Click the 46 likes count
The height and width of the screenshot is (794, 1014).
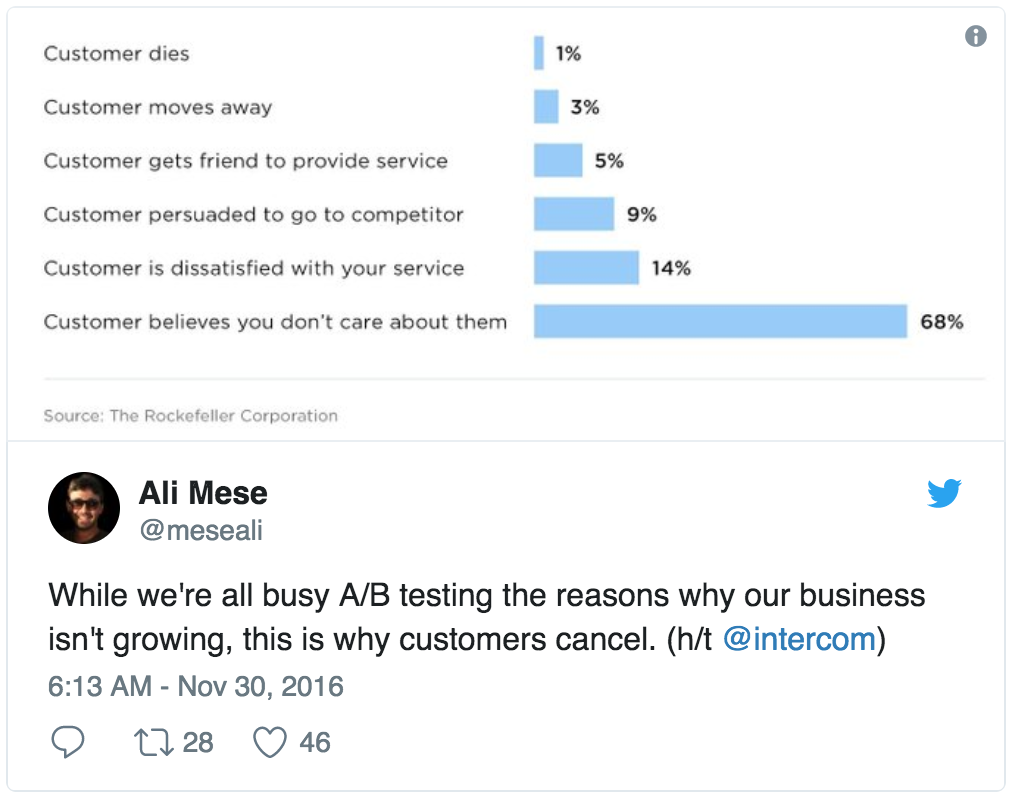(x=315, y=742)
